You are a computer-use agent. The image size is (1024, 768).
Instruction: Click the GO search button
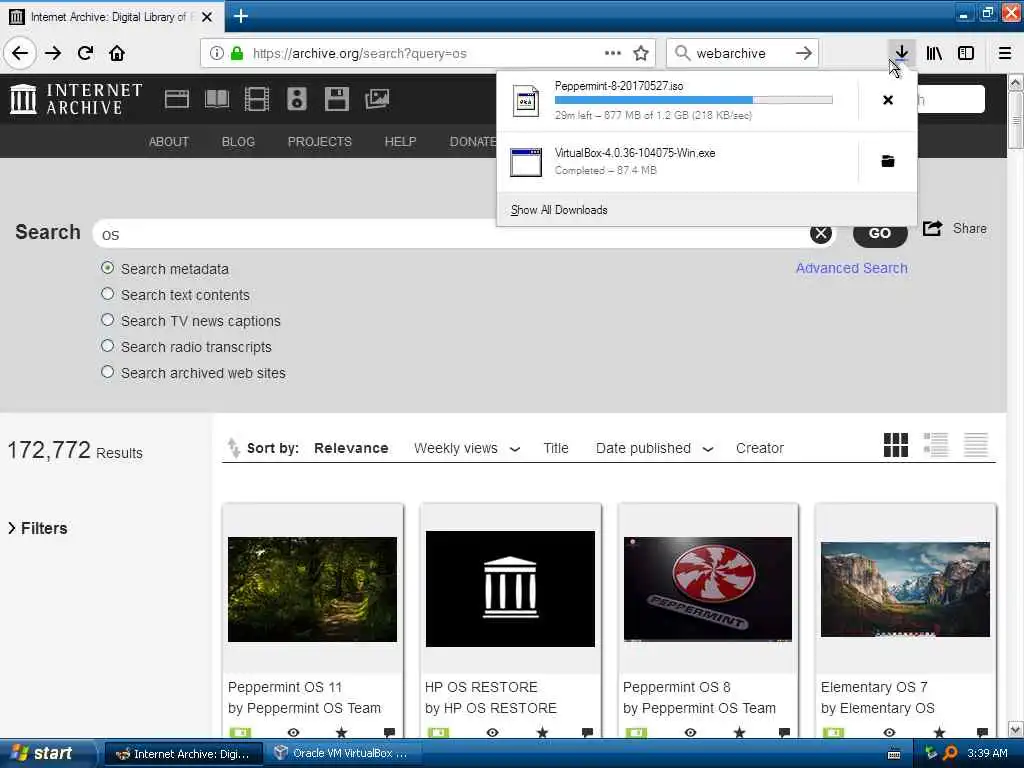tap(880, 233)
